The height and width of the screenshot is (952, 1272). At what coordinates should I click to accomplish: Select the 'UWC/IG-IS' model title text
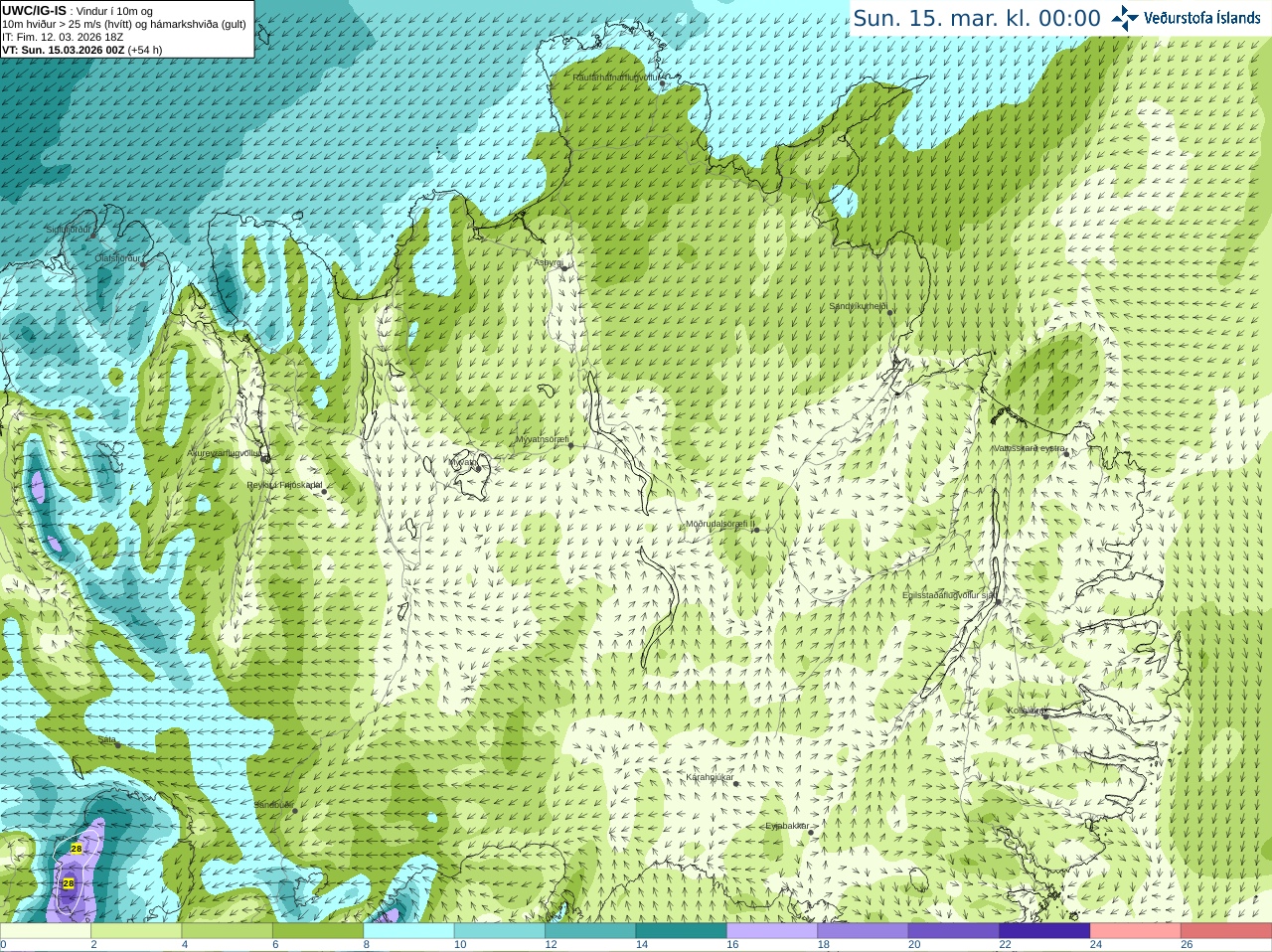click(34, 10)
